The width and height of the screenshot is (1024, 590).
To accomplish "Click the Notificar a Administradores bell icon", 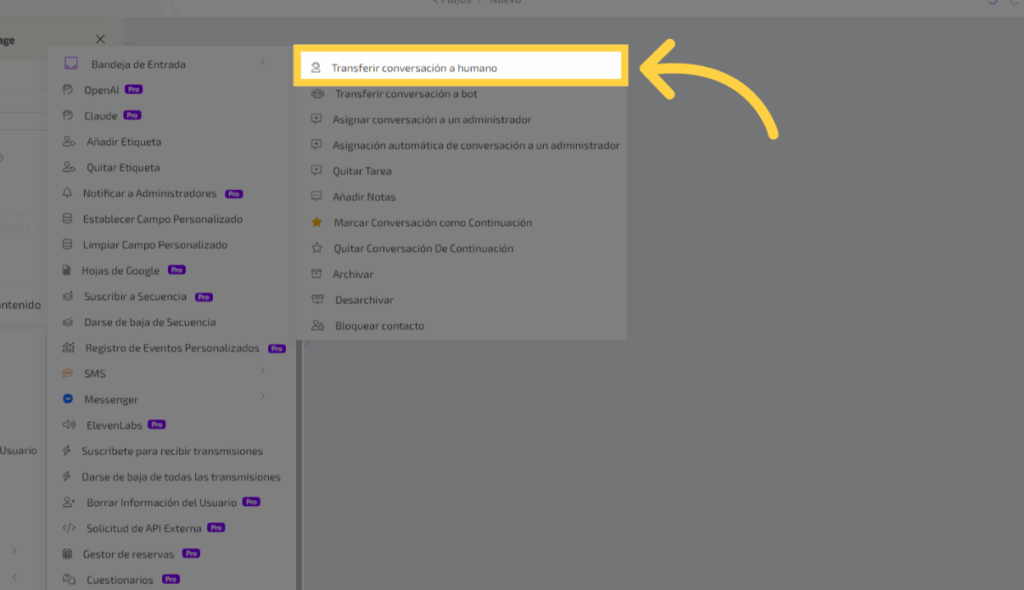I will coord(68,193).
